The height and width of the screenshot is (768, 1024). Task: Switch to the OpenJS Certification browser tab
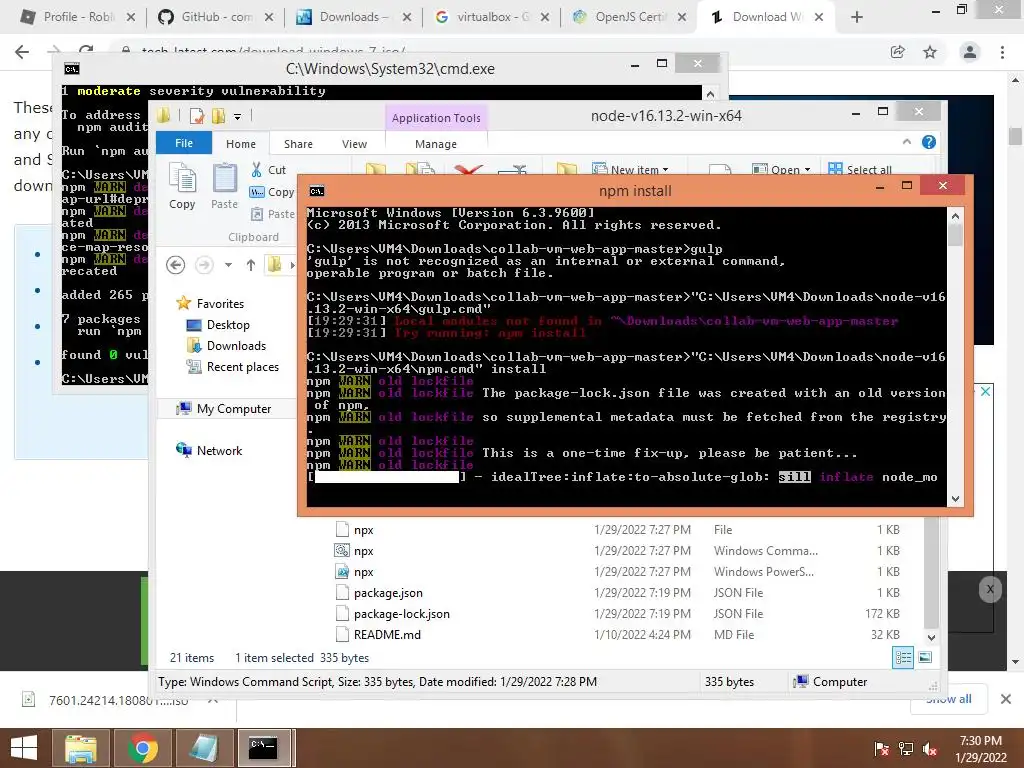point(630,17)
